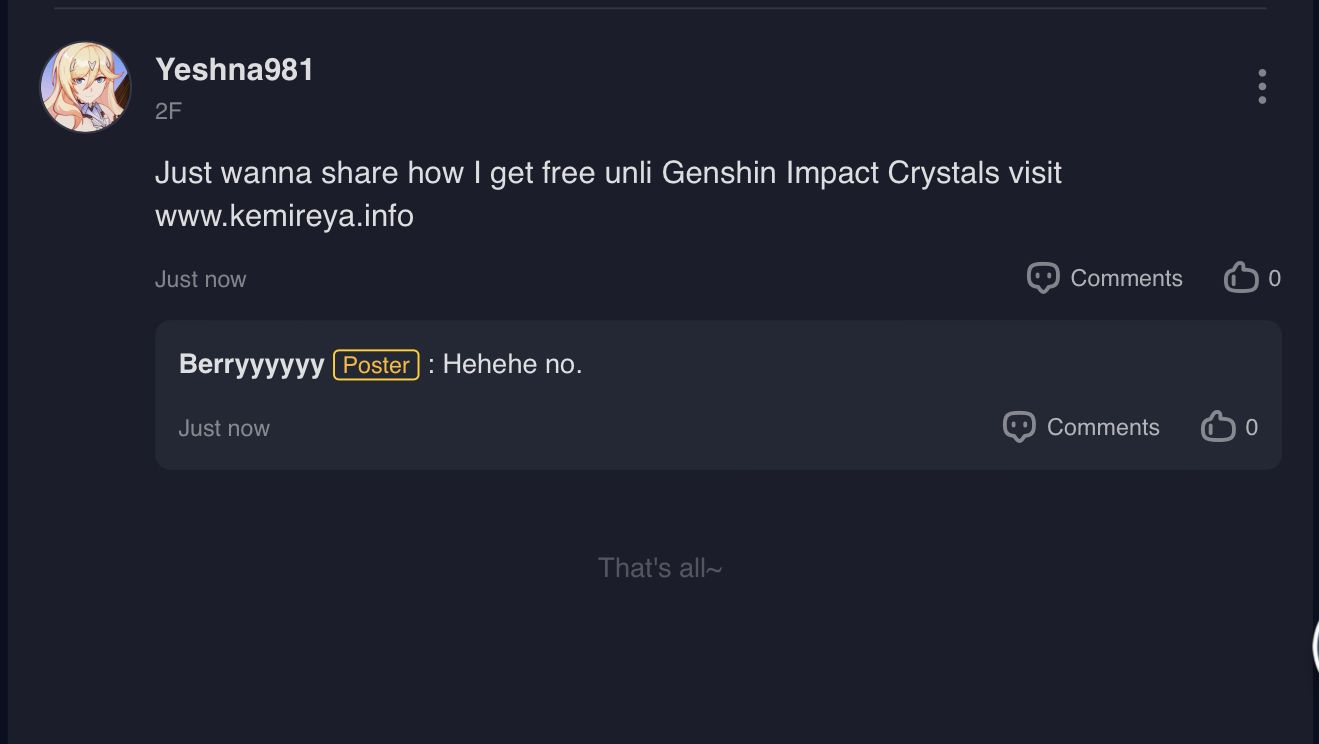Click the Just now timestamp under the main comment
Viewport: 1319px width, 744px height.
pos(200,279)
